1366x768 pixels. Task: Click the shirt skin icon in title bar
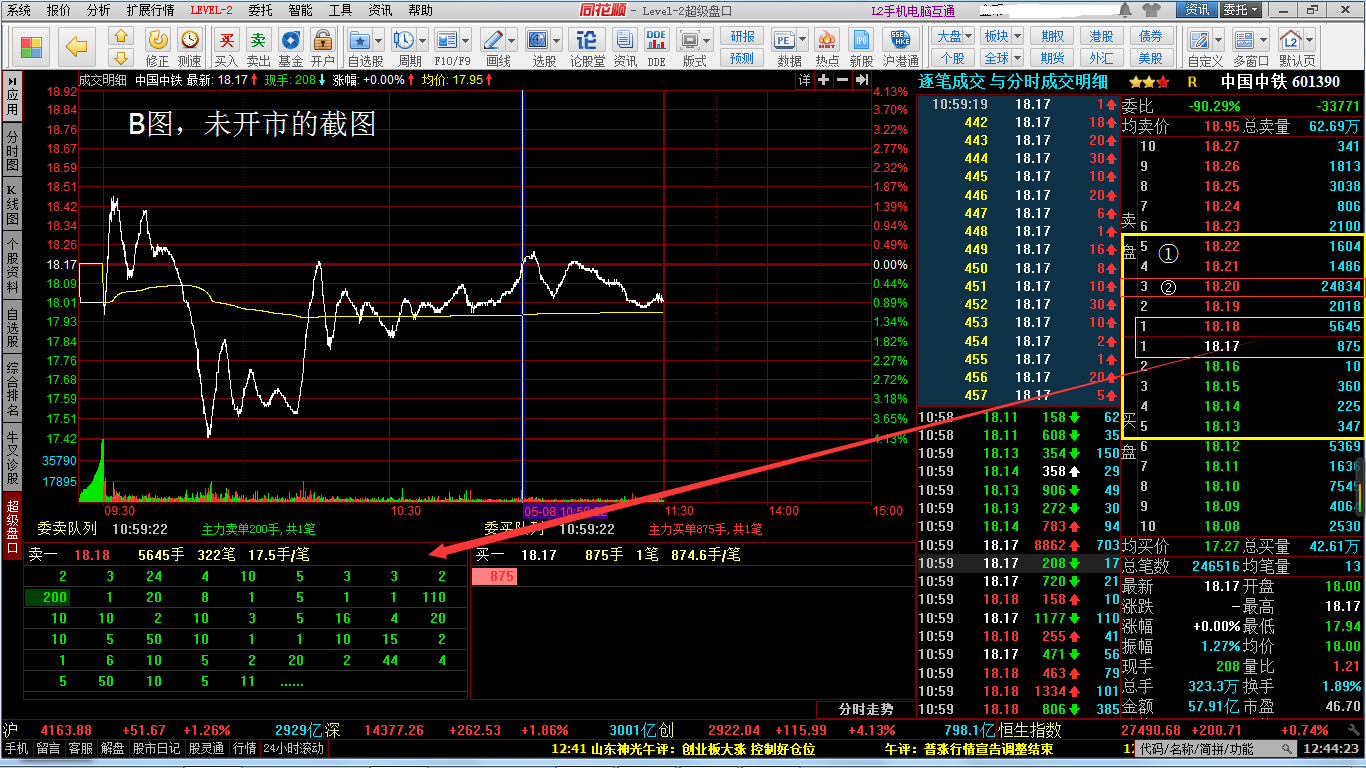point(1150,10)
